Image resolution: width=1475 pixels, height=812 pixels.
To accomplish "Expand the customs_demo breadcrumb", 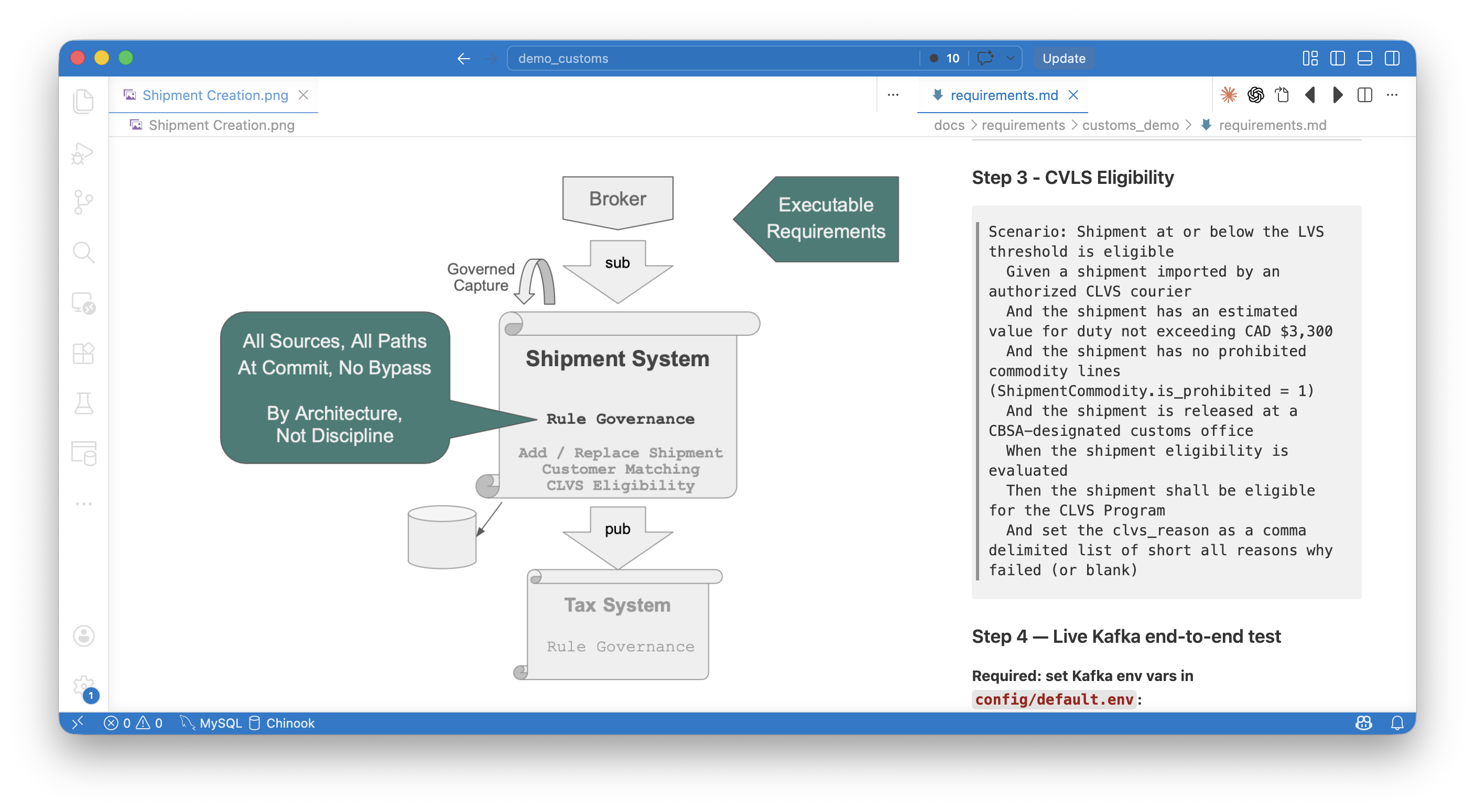I will click(1130, 125).
